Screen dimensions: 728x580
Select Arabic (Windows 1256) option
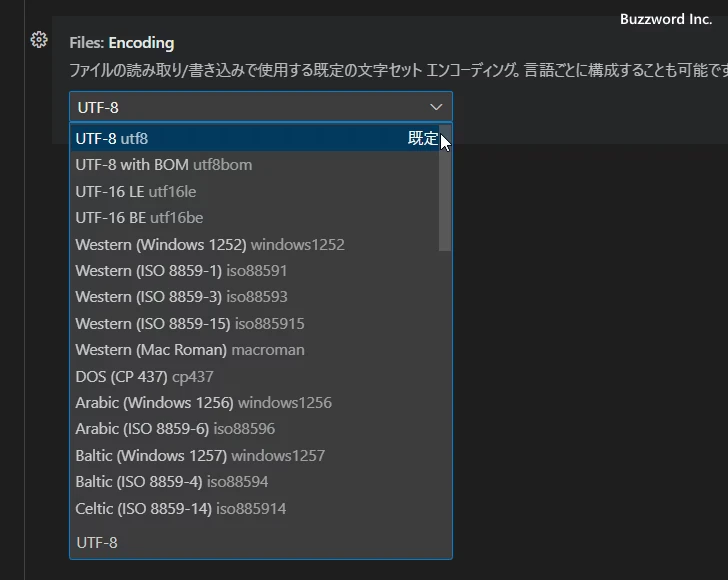[203, 403]
